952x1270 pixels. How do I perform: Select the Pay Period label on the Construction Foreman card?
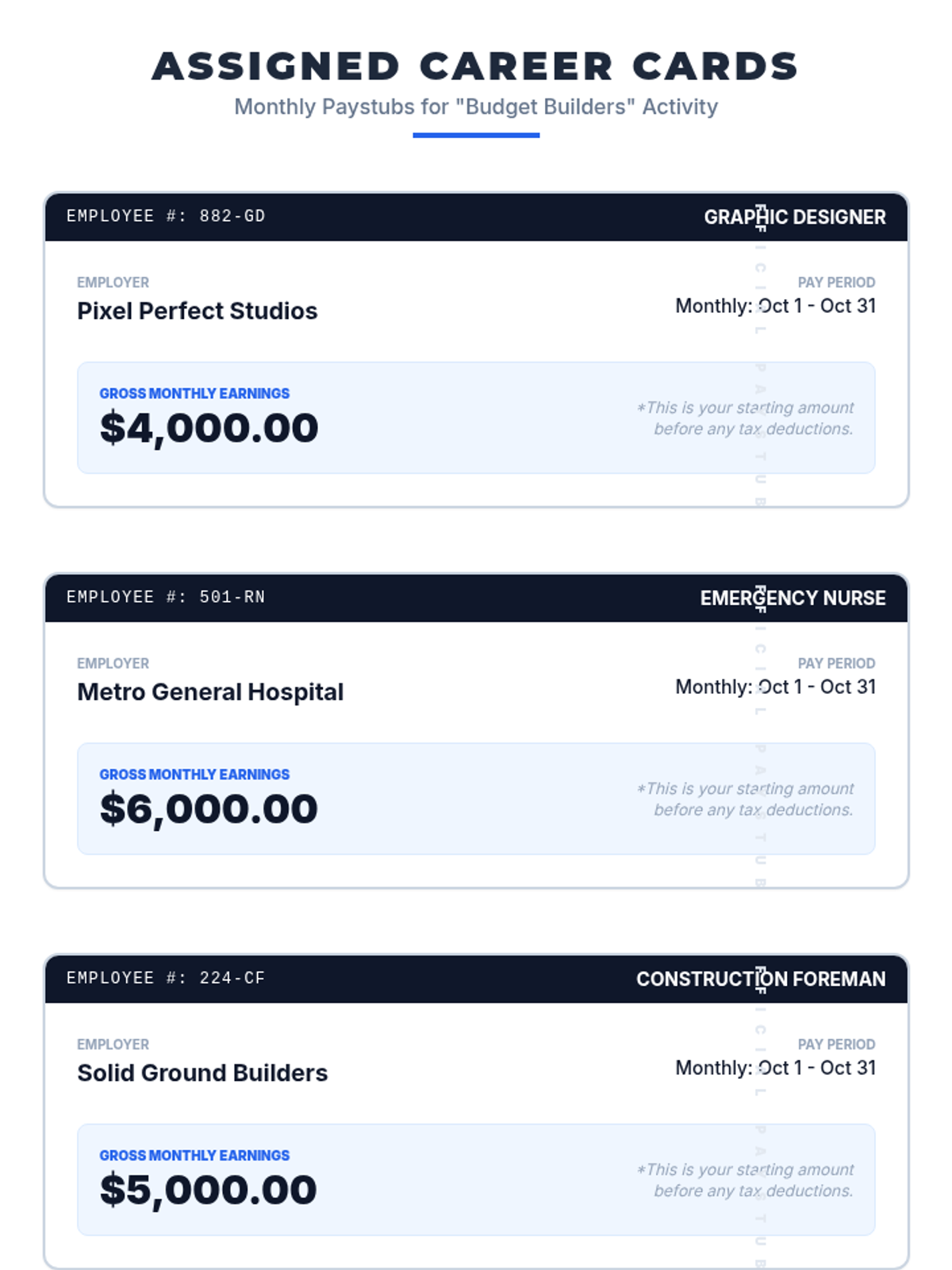836,1044
